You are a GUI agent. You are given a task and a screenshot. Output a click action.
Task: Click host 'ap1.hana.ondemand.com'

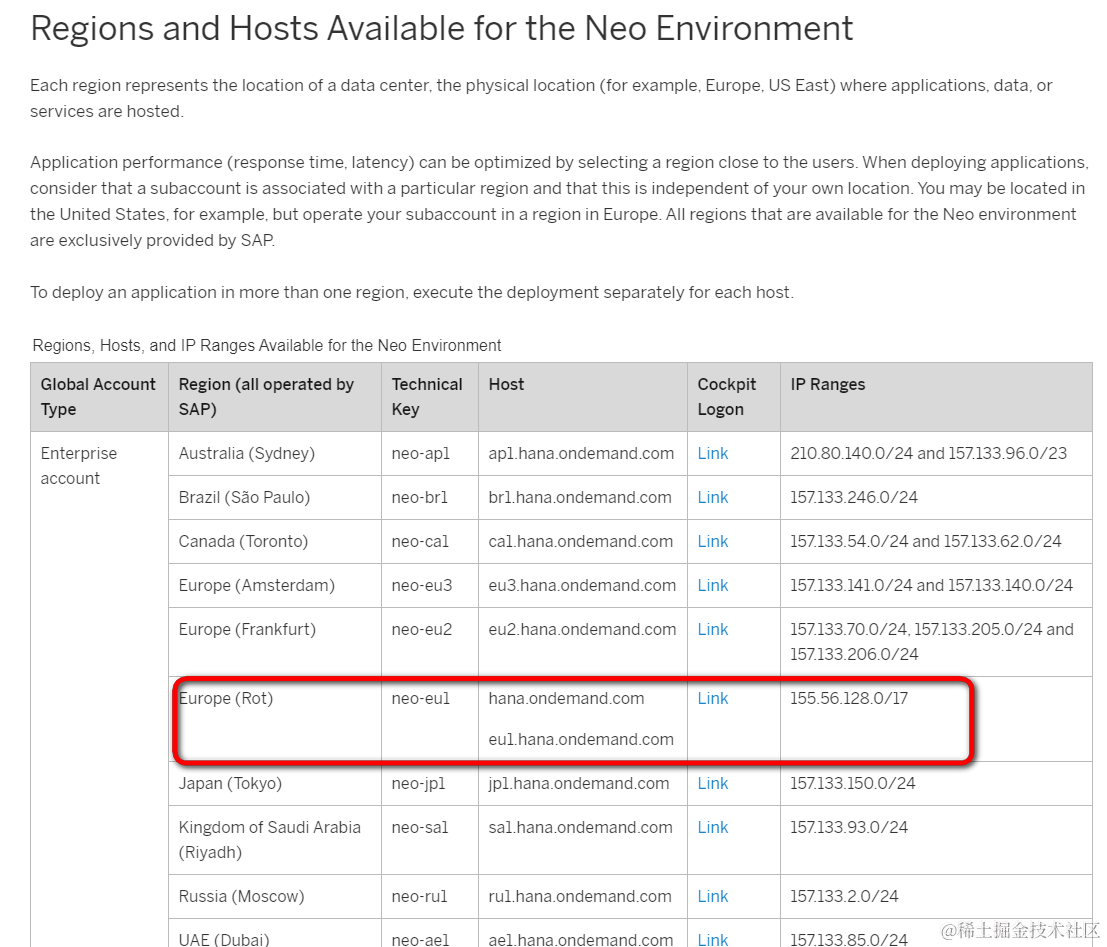tap(581, 453)
